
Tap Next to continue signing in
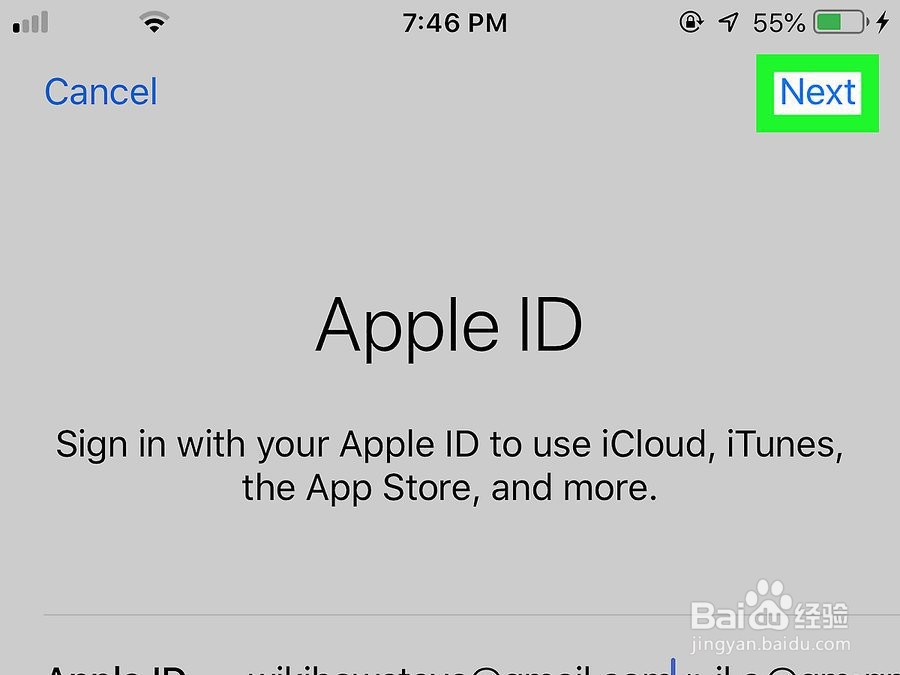coord(817,92)
